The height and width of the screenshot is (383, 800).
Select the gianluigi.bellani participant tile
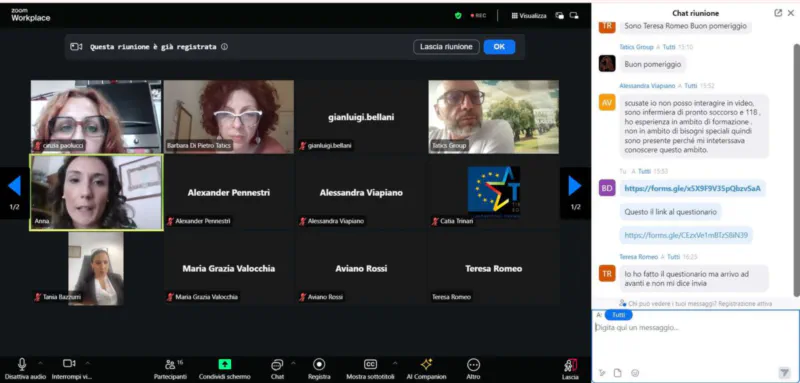pos(361,117)
